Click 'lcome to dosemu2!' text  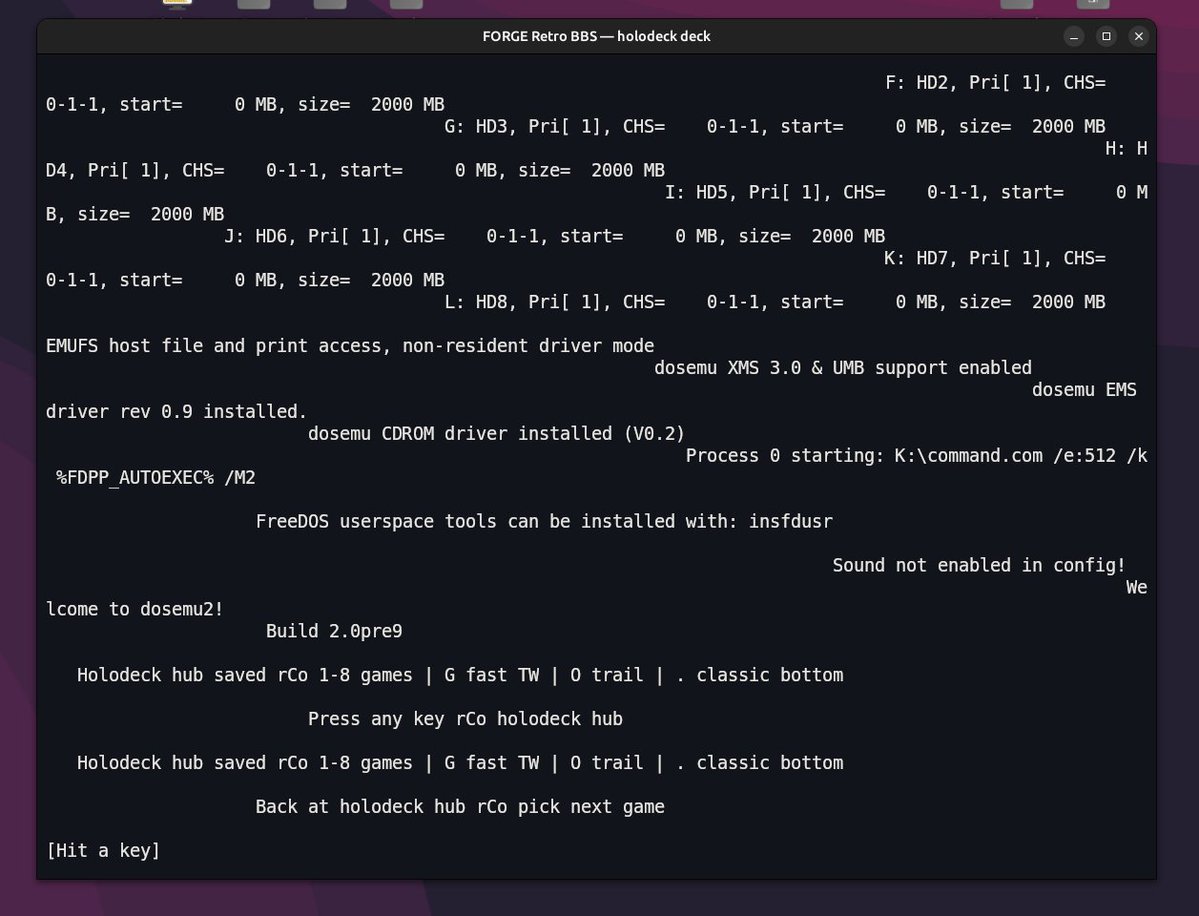tap(135, 609)
